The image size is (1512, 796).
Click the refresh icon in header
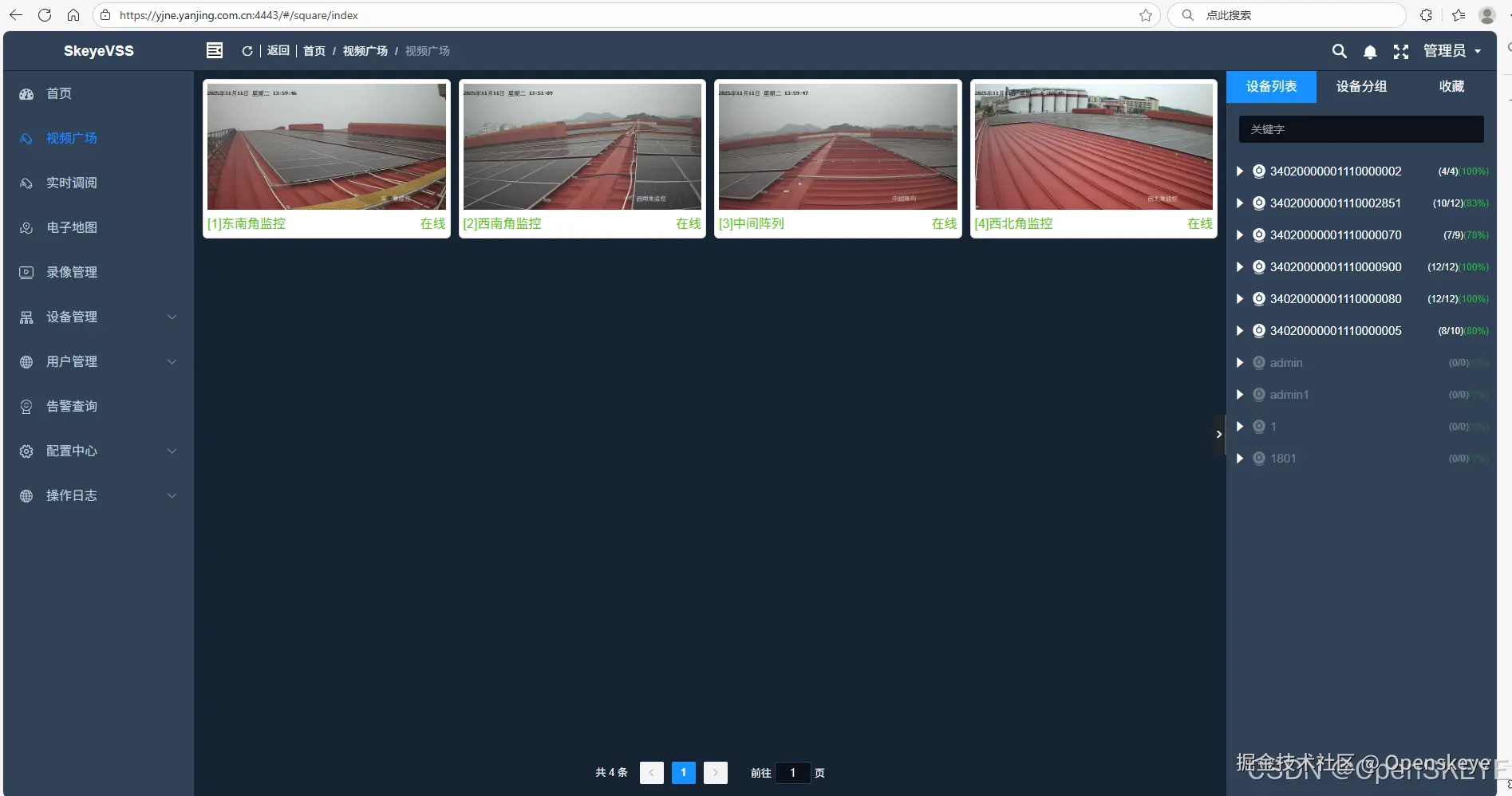pyautogui.click(x=247, y=51)
